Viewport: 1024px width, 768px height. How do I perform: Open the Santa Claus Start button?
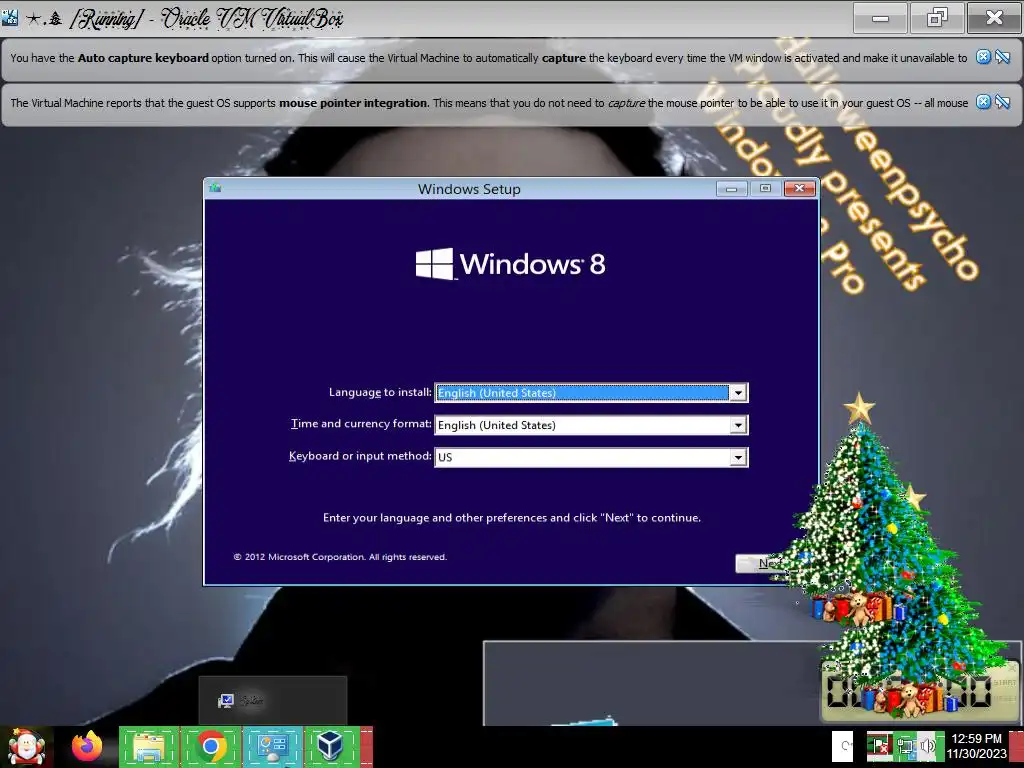26,747
